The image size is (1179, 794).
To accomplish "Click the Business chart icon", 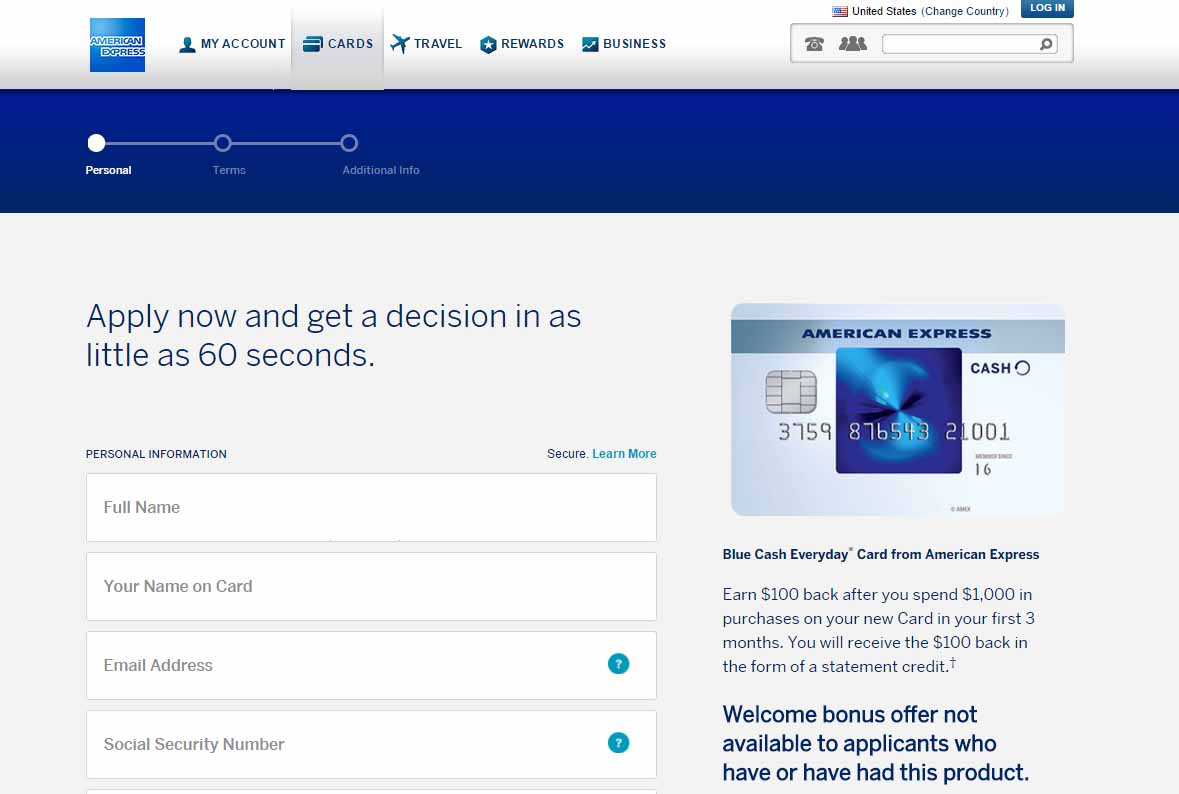I will tap(590, 44).
